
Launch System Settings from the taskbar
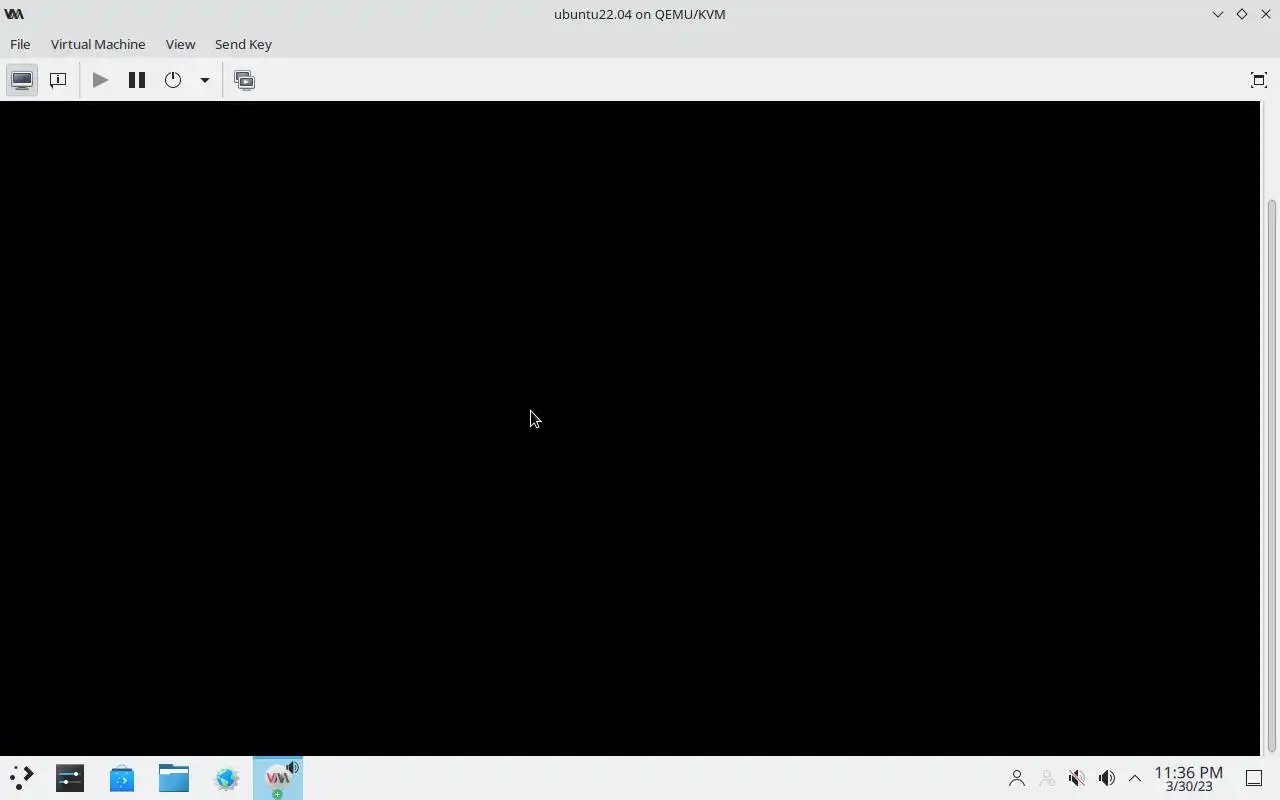(x=70, y=778)
